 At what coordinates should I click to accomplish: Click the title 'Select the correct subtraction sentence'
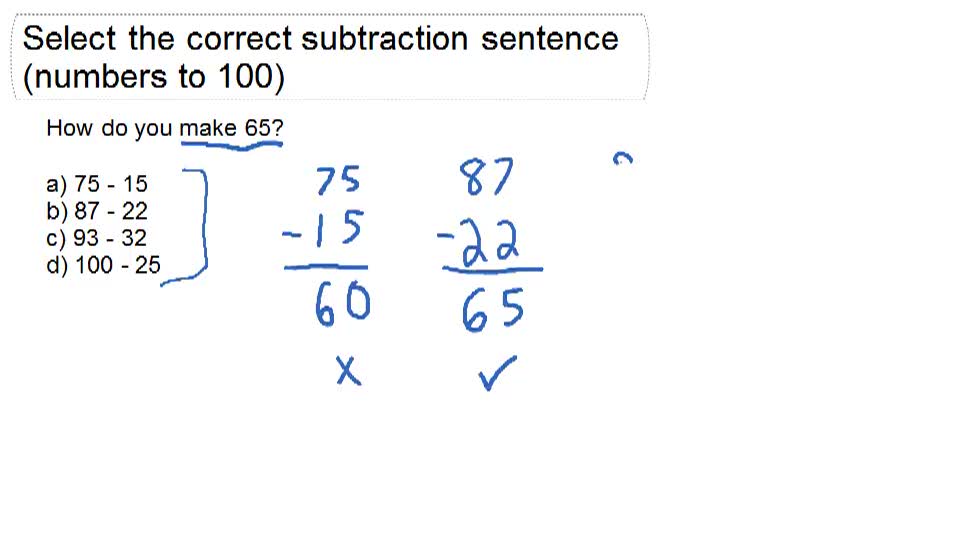pyautogui.click(x=320, y=39)
